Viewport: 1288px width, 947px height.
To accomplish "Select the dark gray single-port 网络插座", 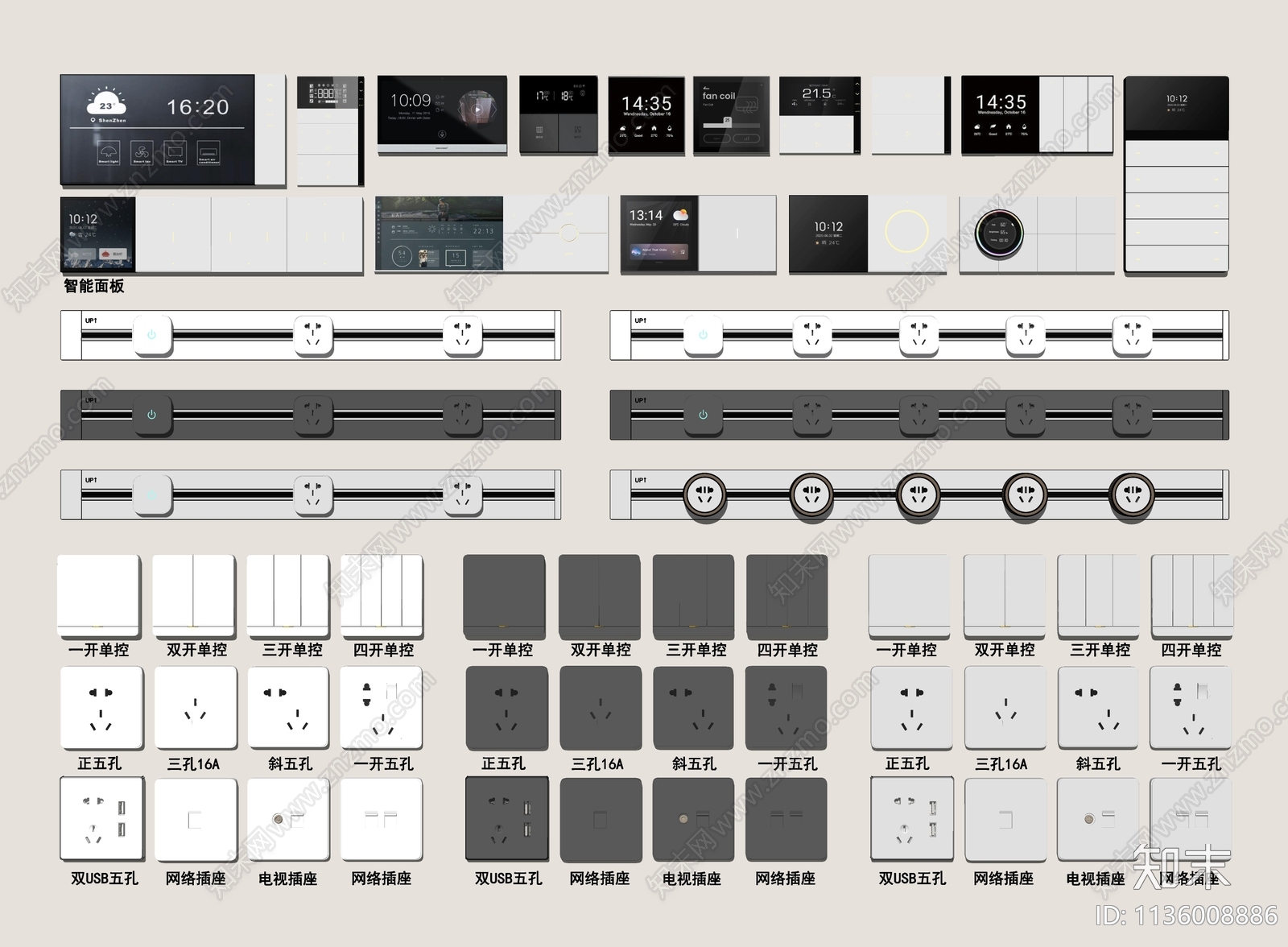I will [600, 819].
